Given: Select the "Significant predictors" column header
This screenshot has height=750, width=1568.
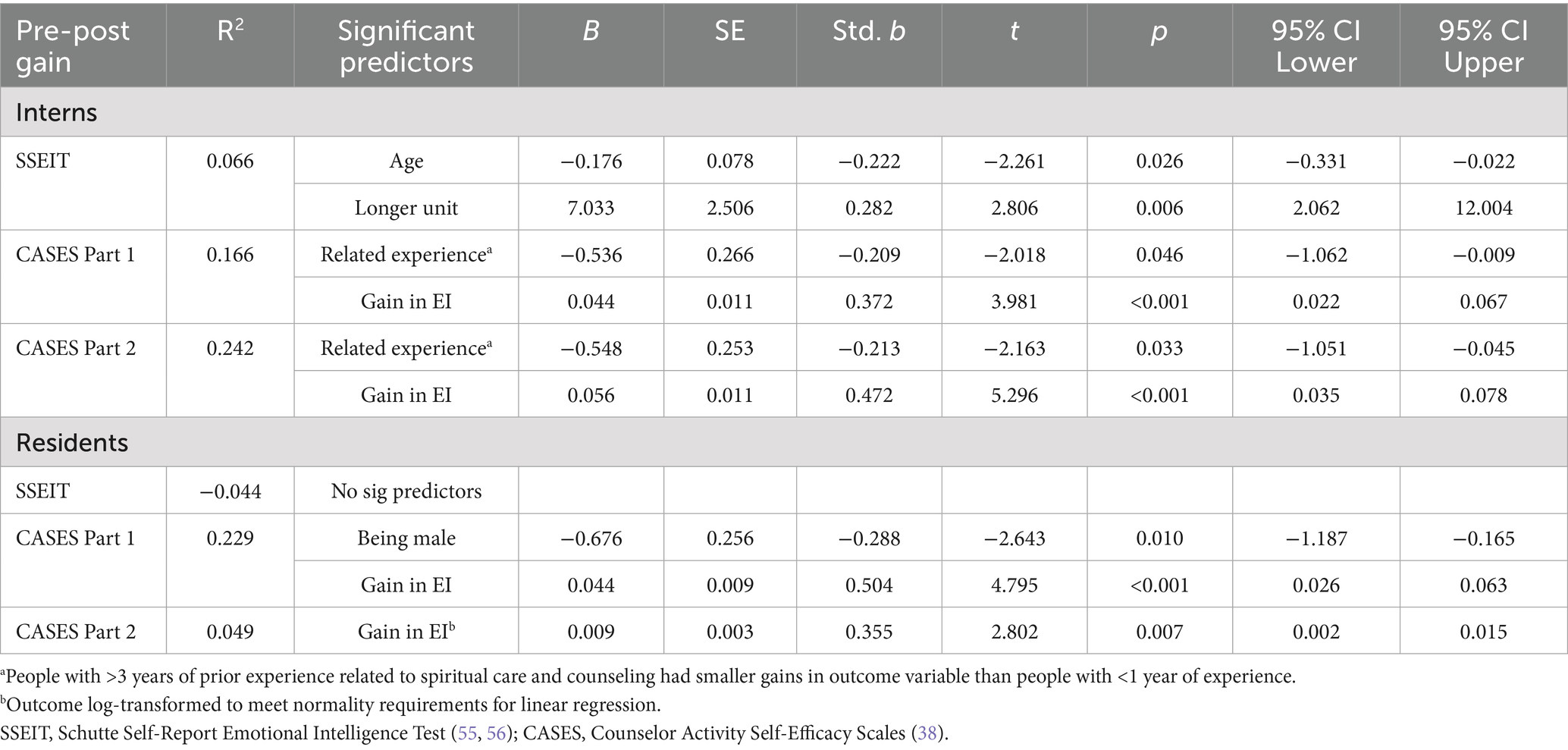Looking at the screenshot, I should pyautogui.click(x=406, y=46).
